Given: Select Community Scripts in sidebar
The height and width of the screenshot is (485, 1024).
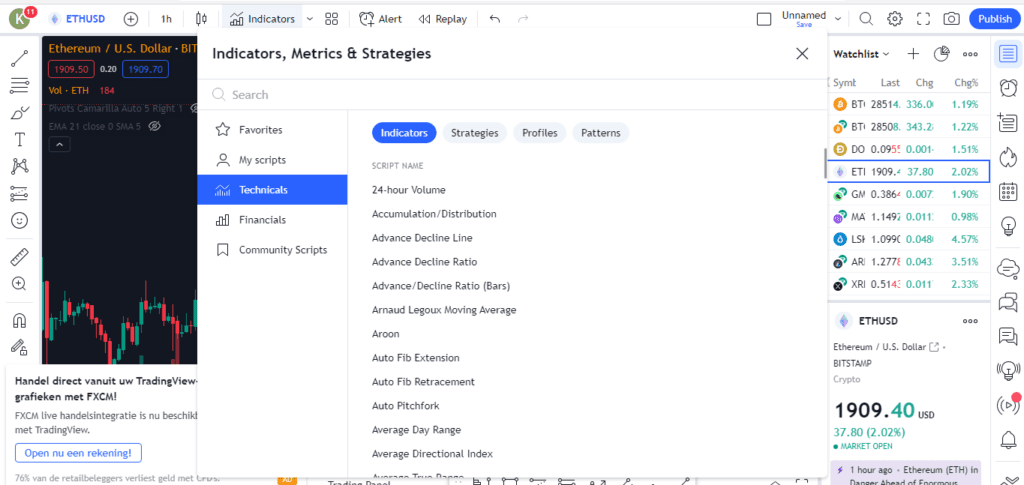Looking at the screenshot, I should click(x=282, y=250).
